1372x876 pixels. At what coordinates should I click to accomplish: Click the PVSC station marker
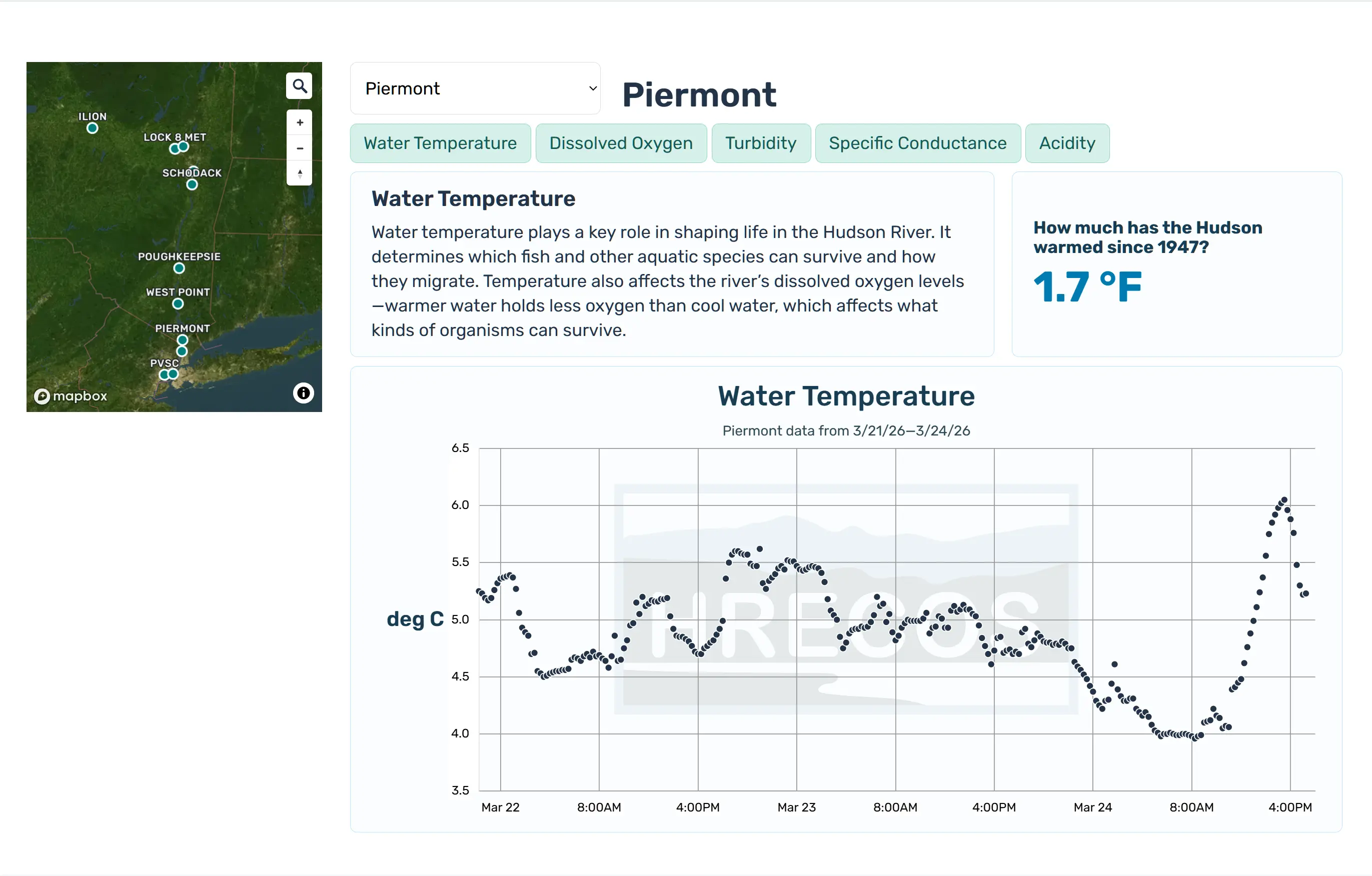click(x=165, y=375)
